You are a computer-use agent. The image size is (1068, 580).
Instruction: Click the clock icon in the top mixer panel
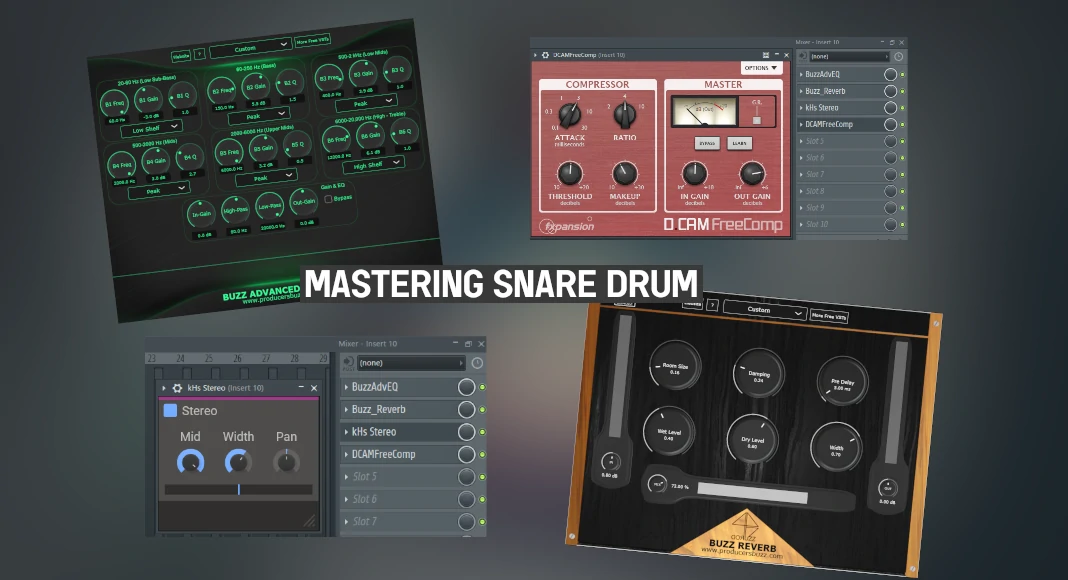pos(898,57)
